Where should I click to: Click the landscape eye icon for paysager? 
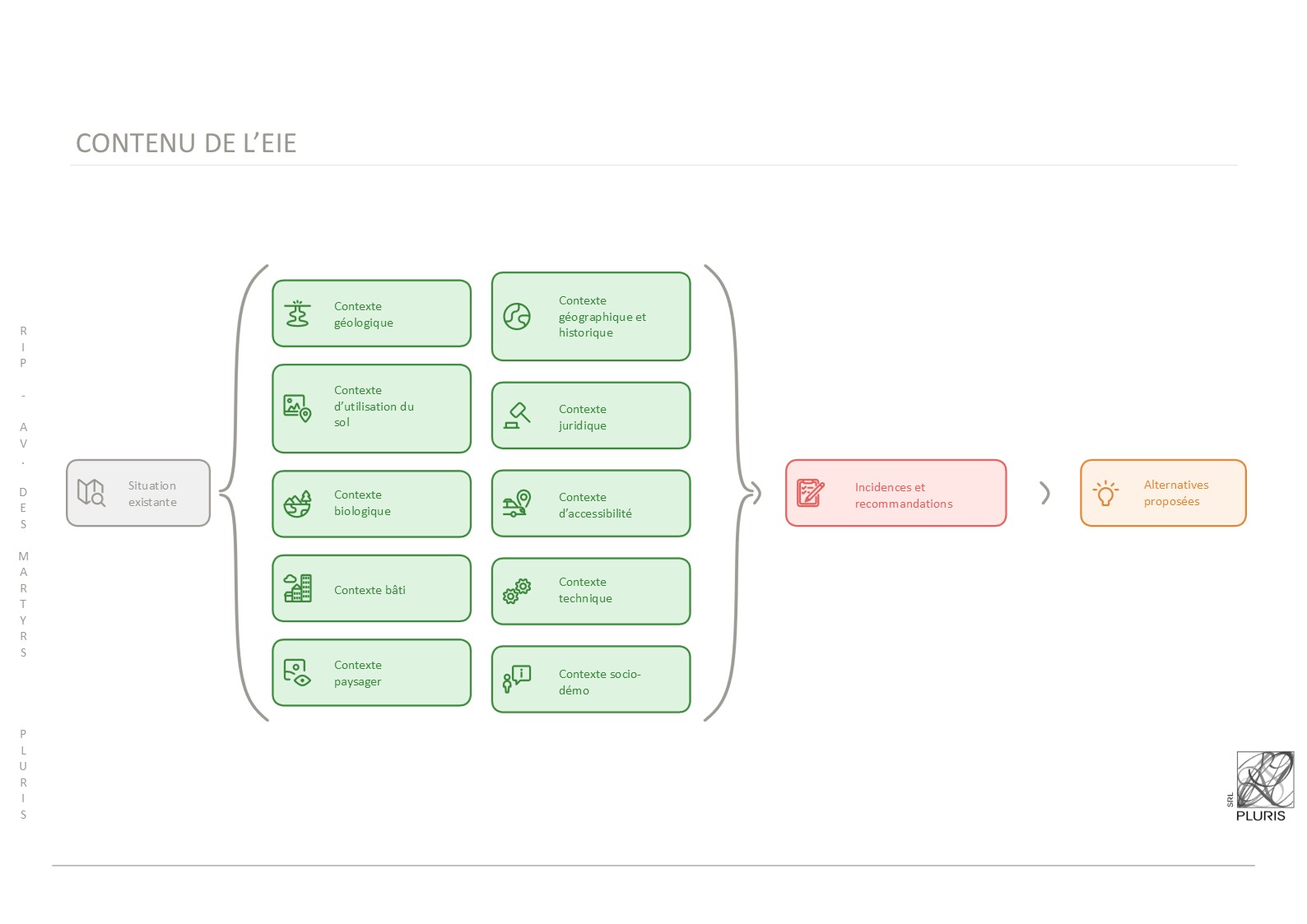297,673
